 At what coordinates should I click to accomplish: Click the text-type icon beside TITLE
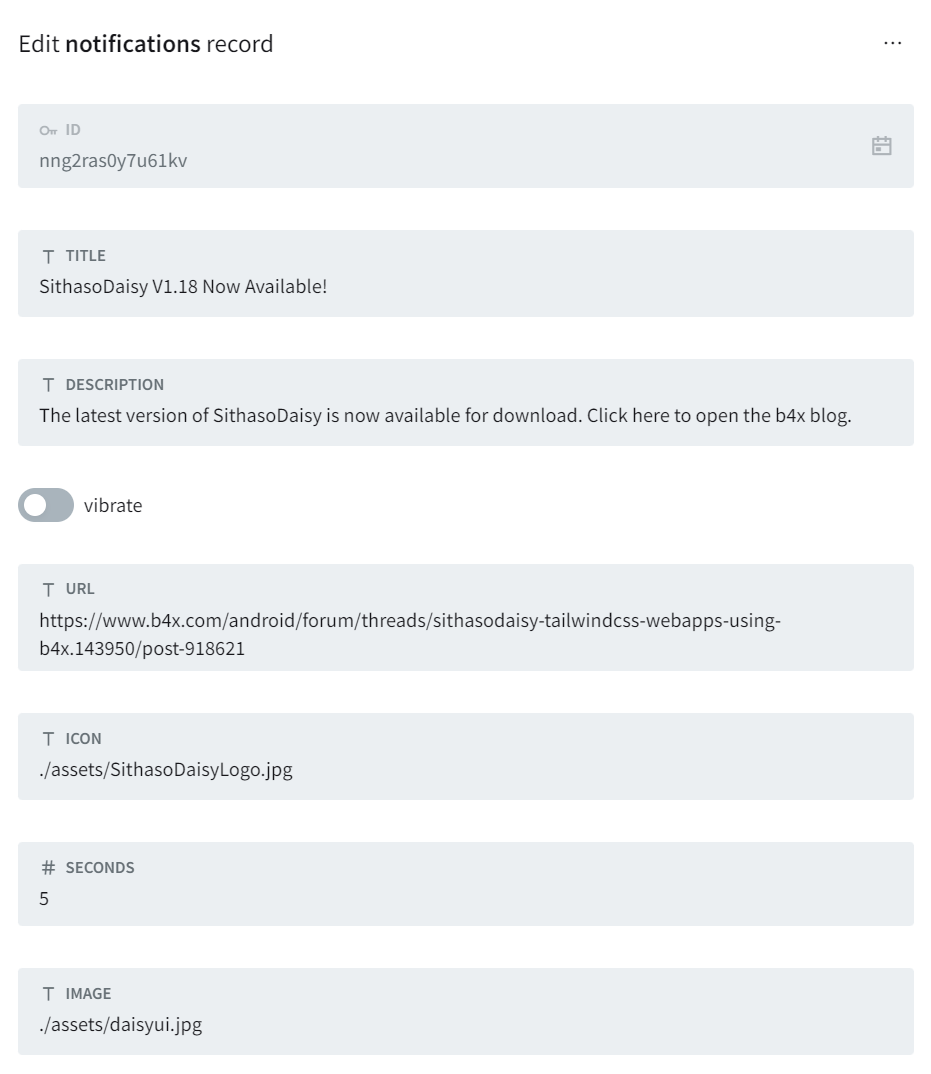48,256
